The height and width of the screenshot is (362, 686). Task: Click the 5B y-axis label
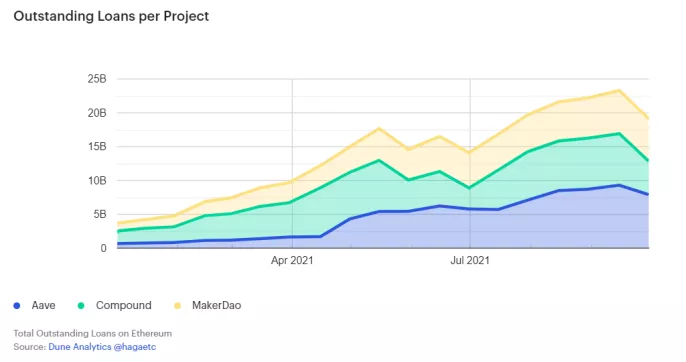99,214
